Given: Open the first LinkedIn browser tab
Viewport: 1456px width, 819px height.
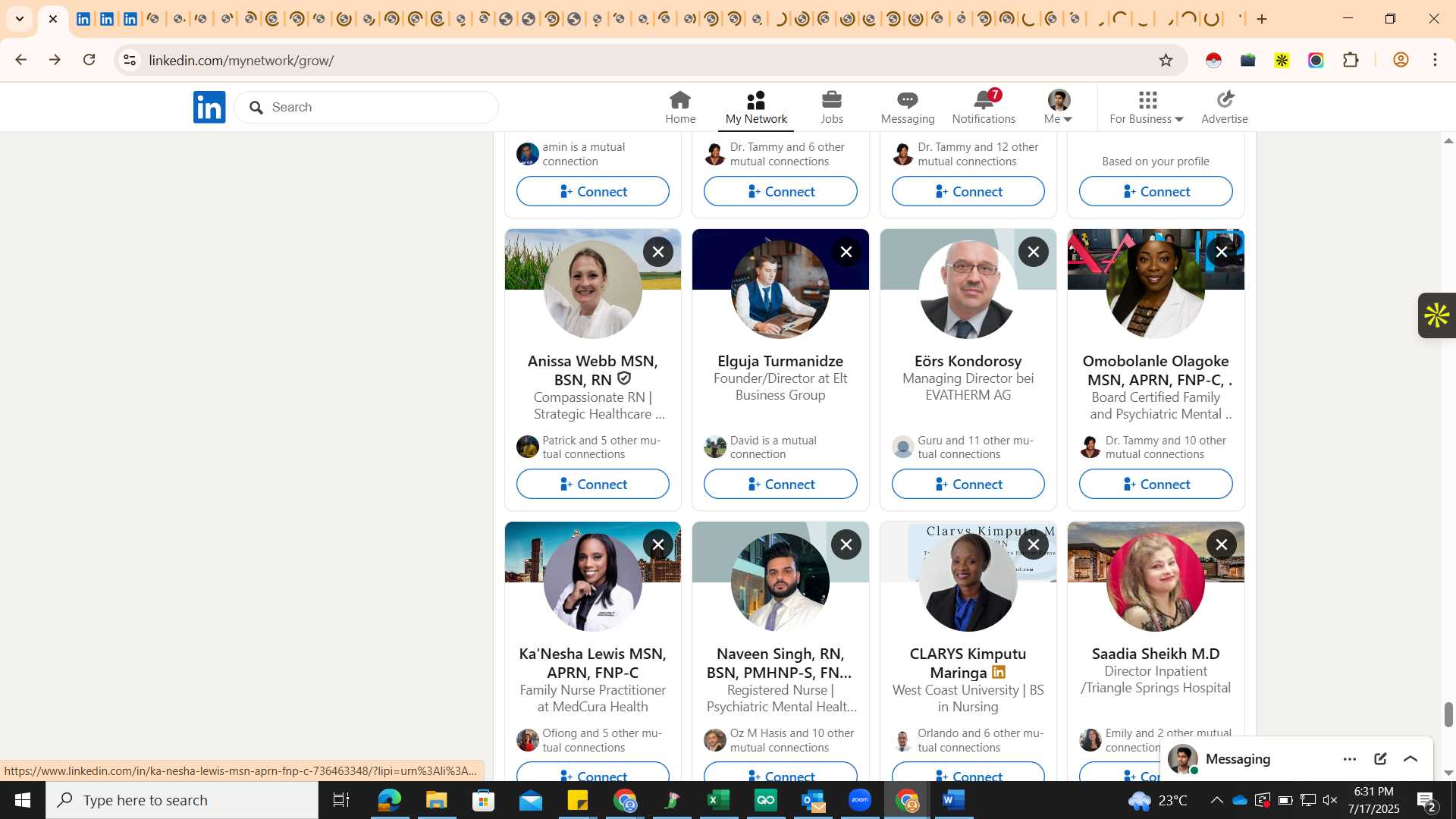Looking at the screenshot, I should pos(83,19).
